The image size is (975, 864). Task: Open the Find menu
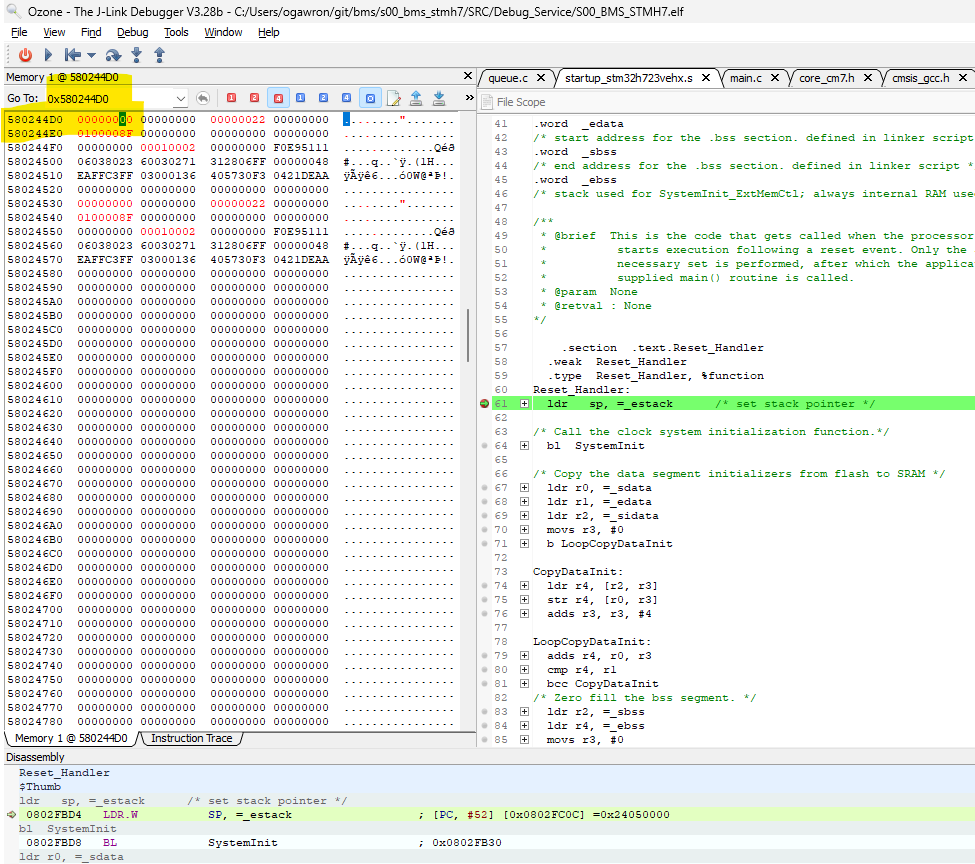pyautogui.click(x=91, y=32)
